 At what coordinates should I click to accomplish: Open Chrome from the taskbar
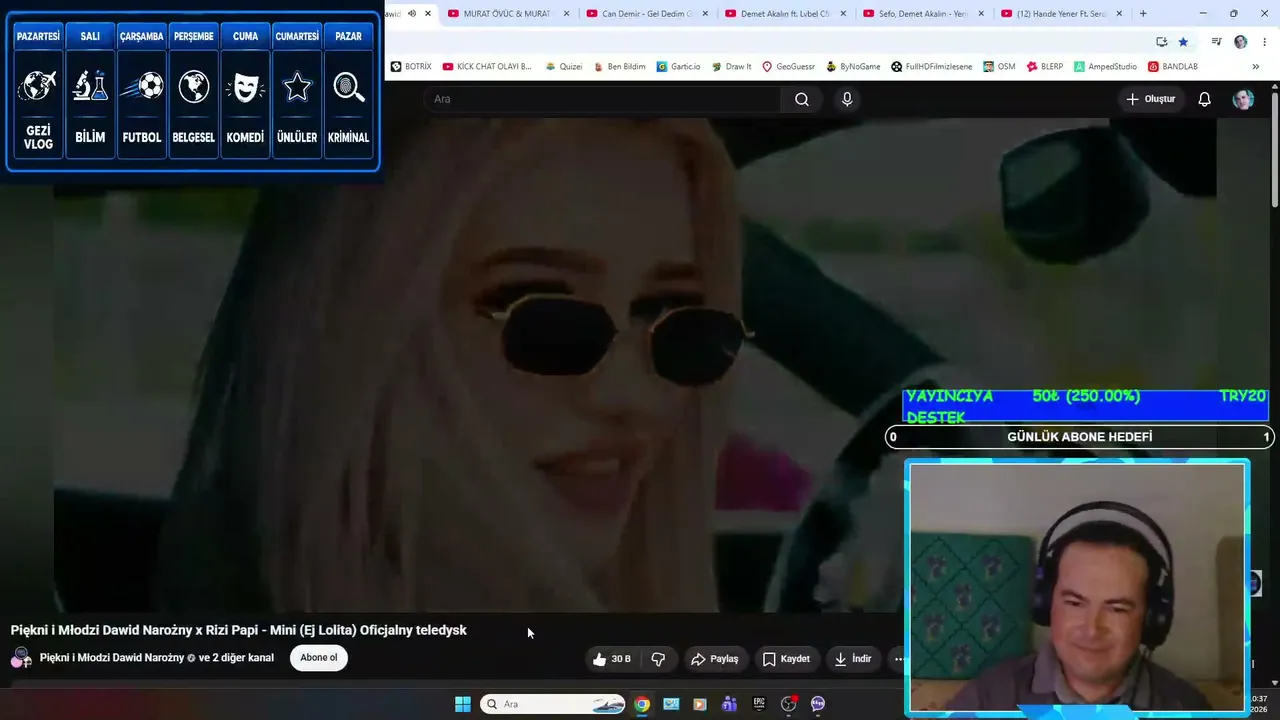[x=642, y=704]
